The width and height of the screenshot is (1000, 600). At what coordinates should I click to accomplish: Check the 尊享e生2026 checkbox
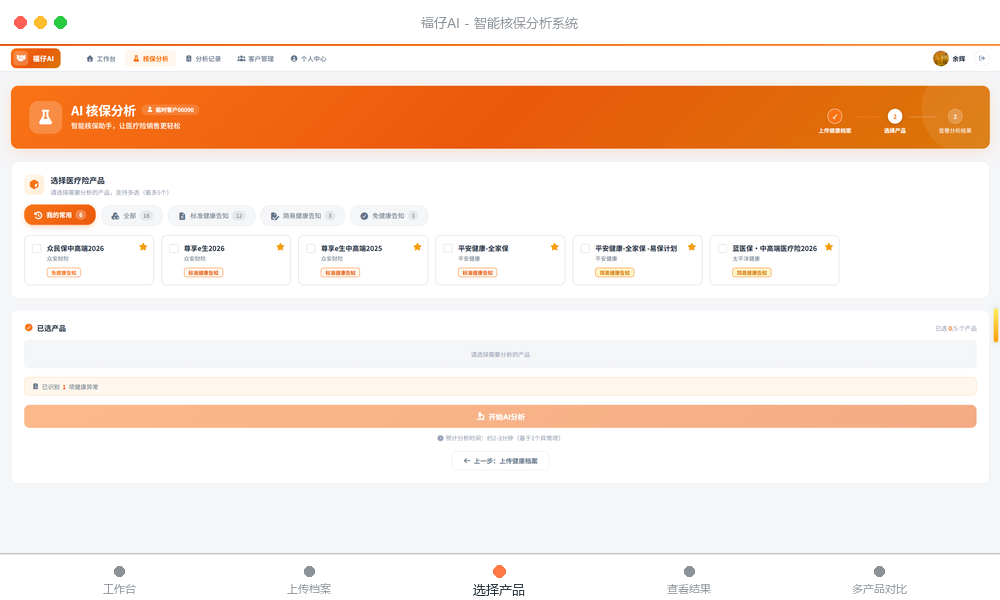[173, 249]
